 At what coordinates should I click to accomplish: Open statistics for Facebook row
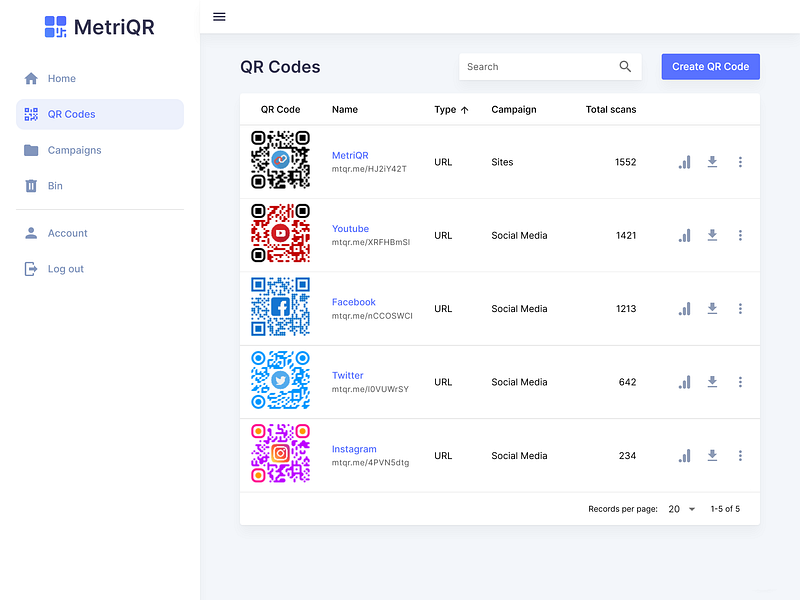[685, 309]
